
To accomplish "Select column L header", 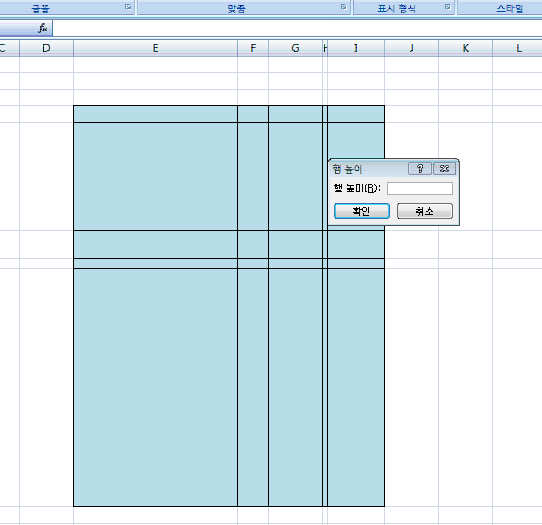I will (x=518, y=48).
